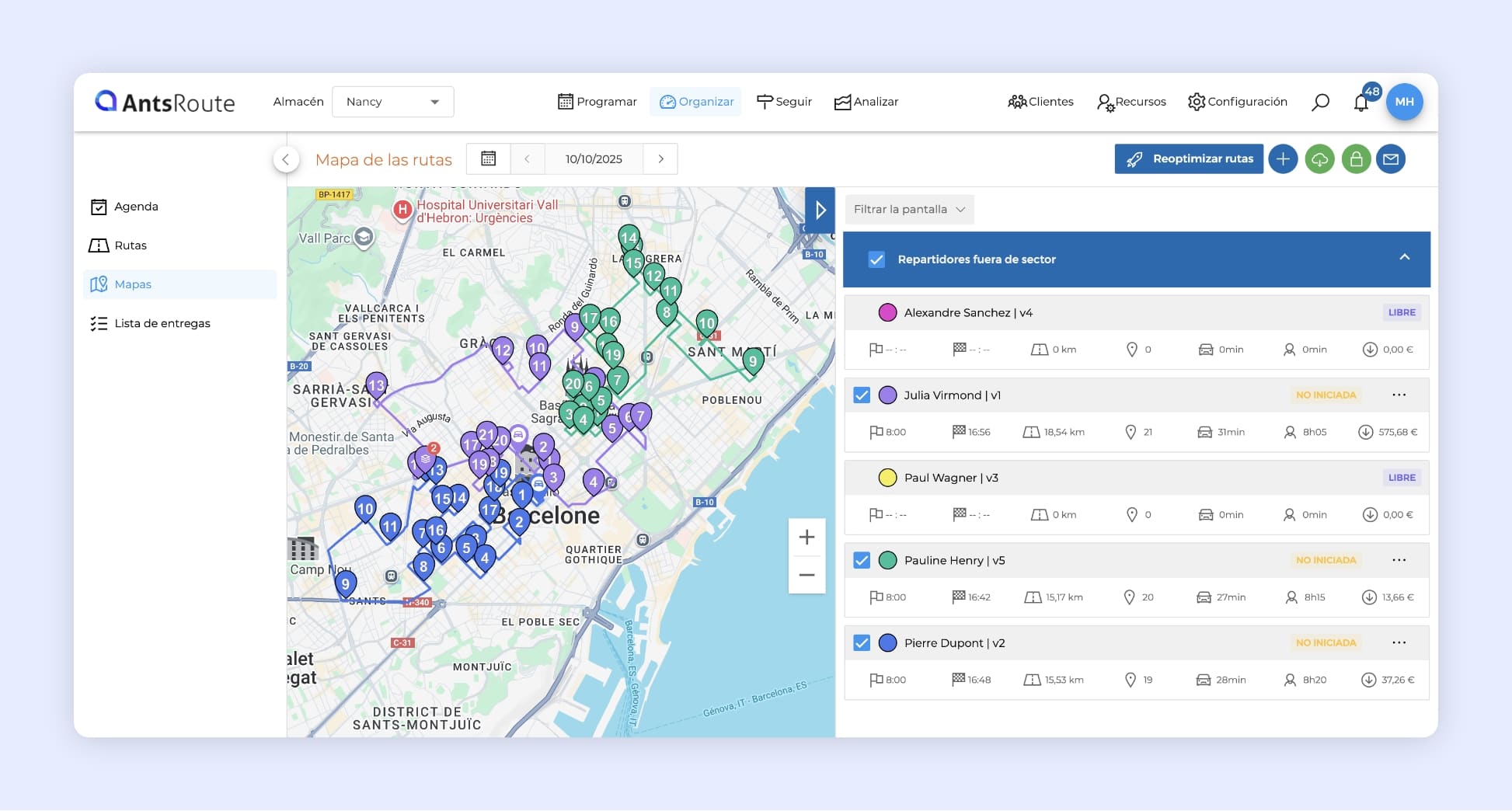This screenshot has height=811, width=1512.
Task: Uncheck the Repartidores fuera de sector checkbox
Action: 877,259
